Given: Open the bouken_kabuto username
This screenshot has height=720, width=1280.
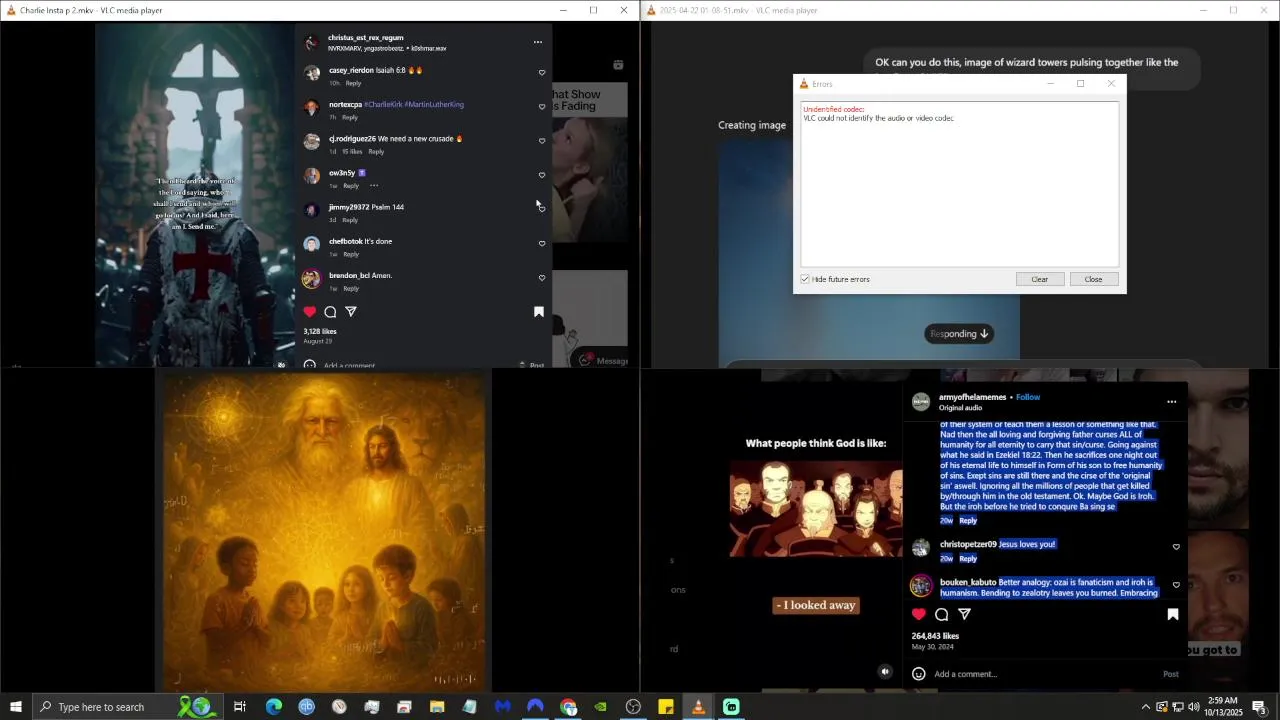Looking at the screenshot, I should [968, 582].
